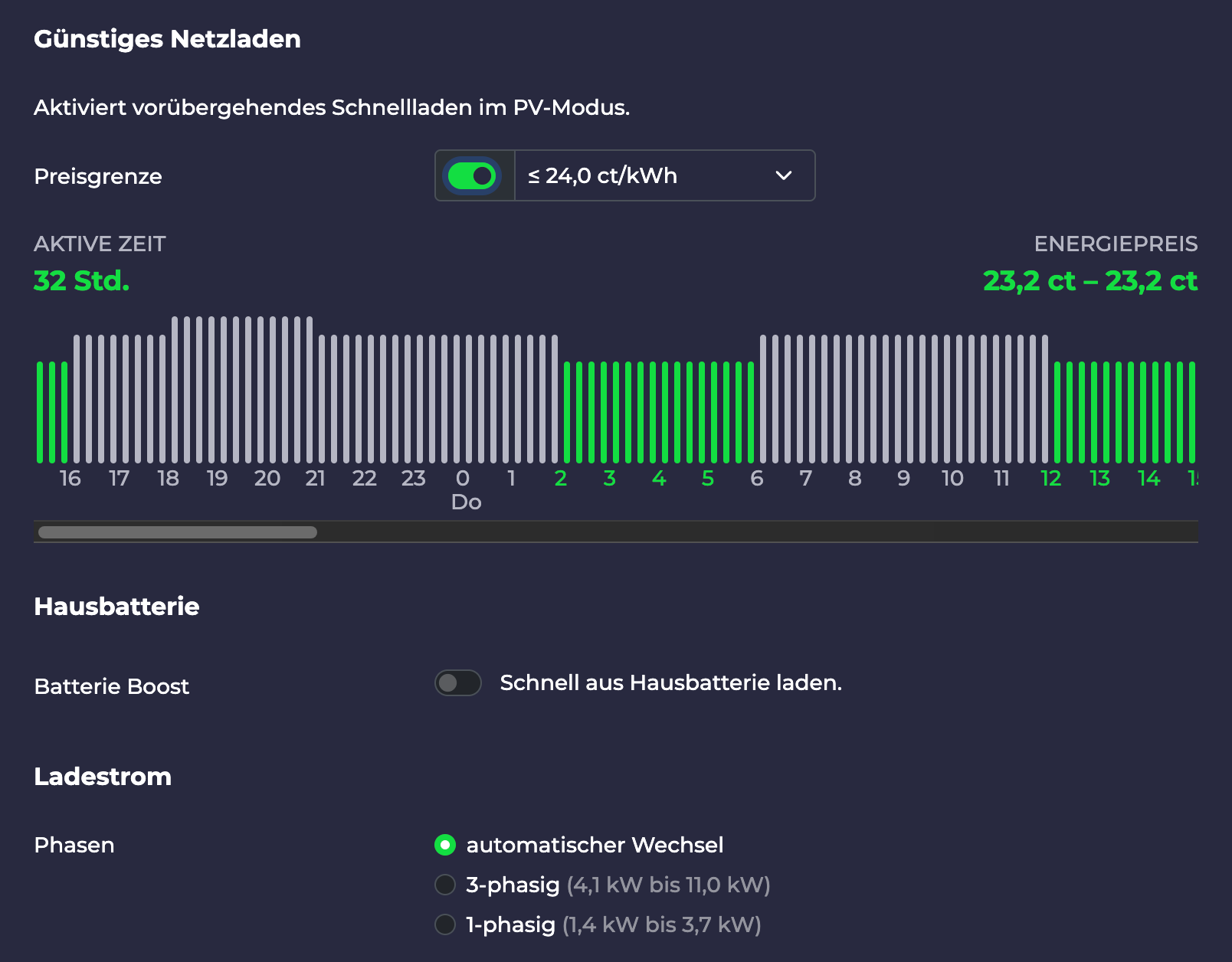Click the green bar above hour 2
Screen dimensions: 1232x962
coord(567,412)
